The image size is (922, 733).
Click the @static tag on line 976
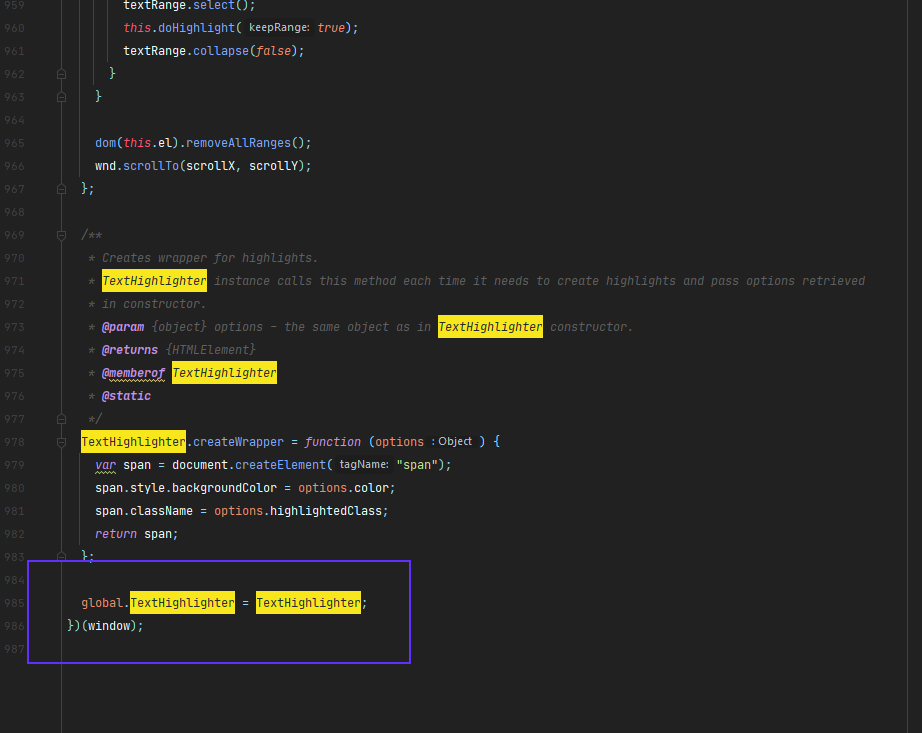coord(126,396)
